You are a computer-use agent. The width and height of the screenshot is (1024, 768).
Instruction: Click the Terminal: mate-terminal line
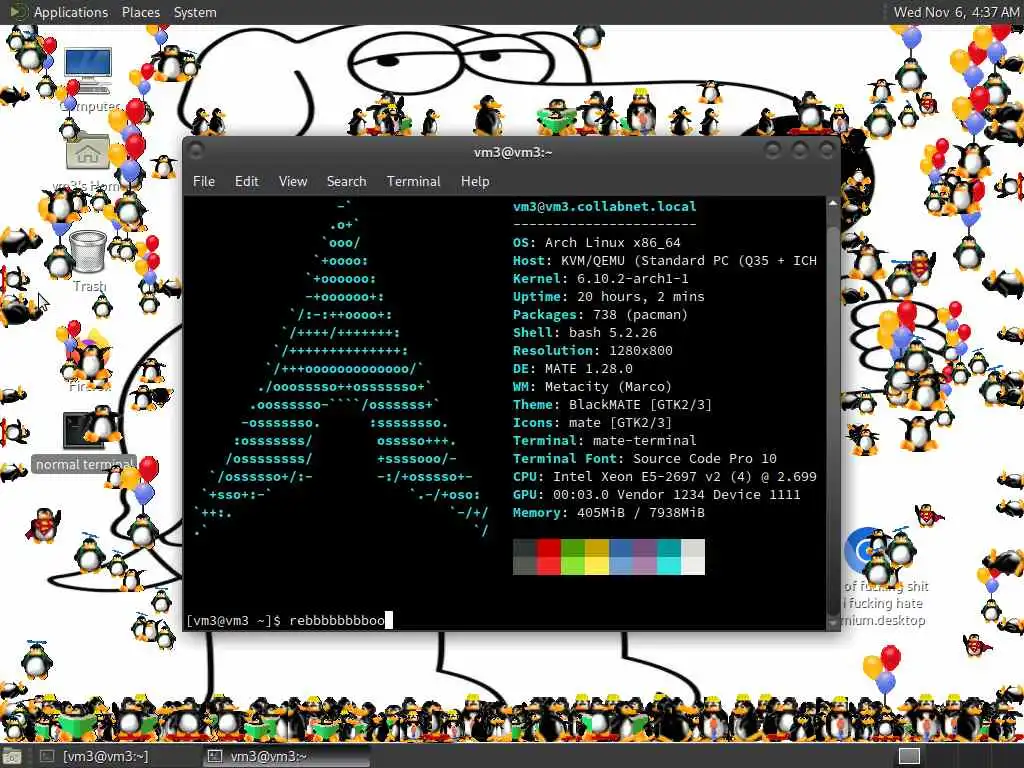click(605, 440)
